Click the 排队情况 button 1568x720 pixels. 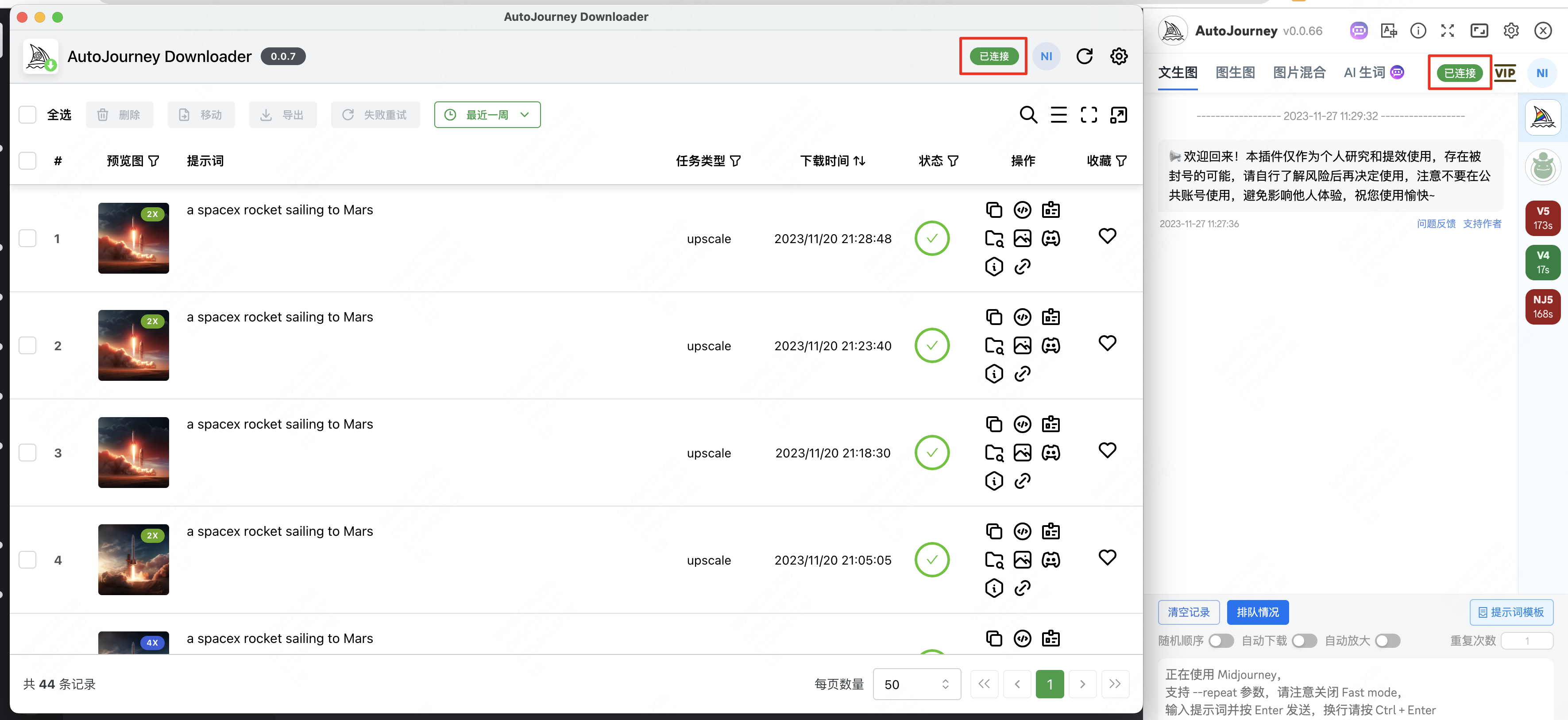click(1258, 612)
